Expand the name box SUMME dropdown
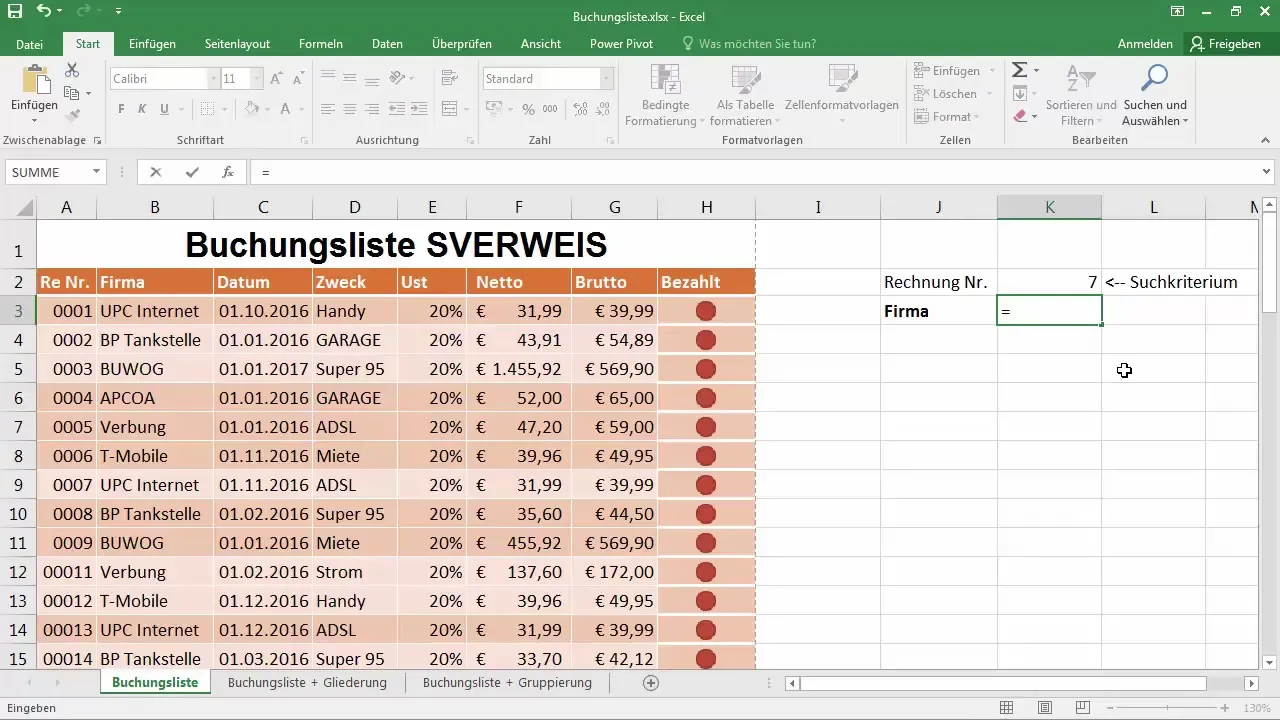 97,172
